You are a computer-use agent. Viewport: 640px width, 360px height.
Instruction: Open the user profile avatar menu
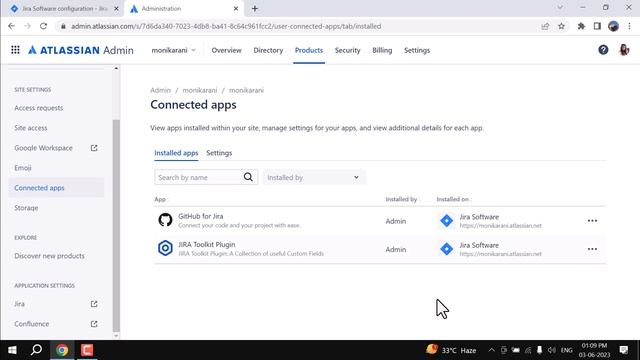pyautogui.click(x=624, y=50)
